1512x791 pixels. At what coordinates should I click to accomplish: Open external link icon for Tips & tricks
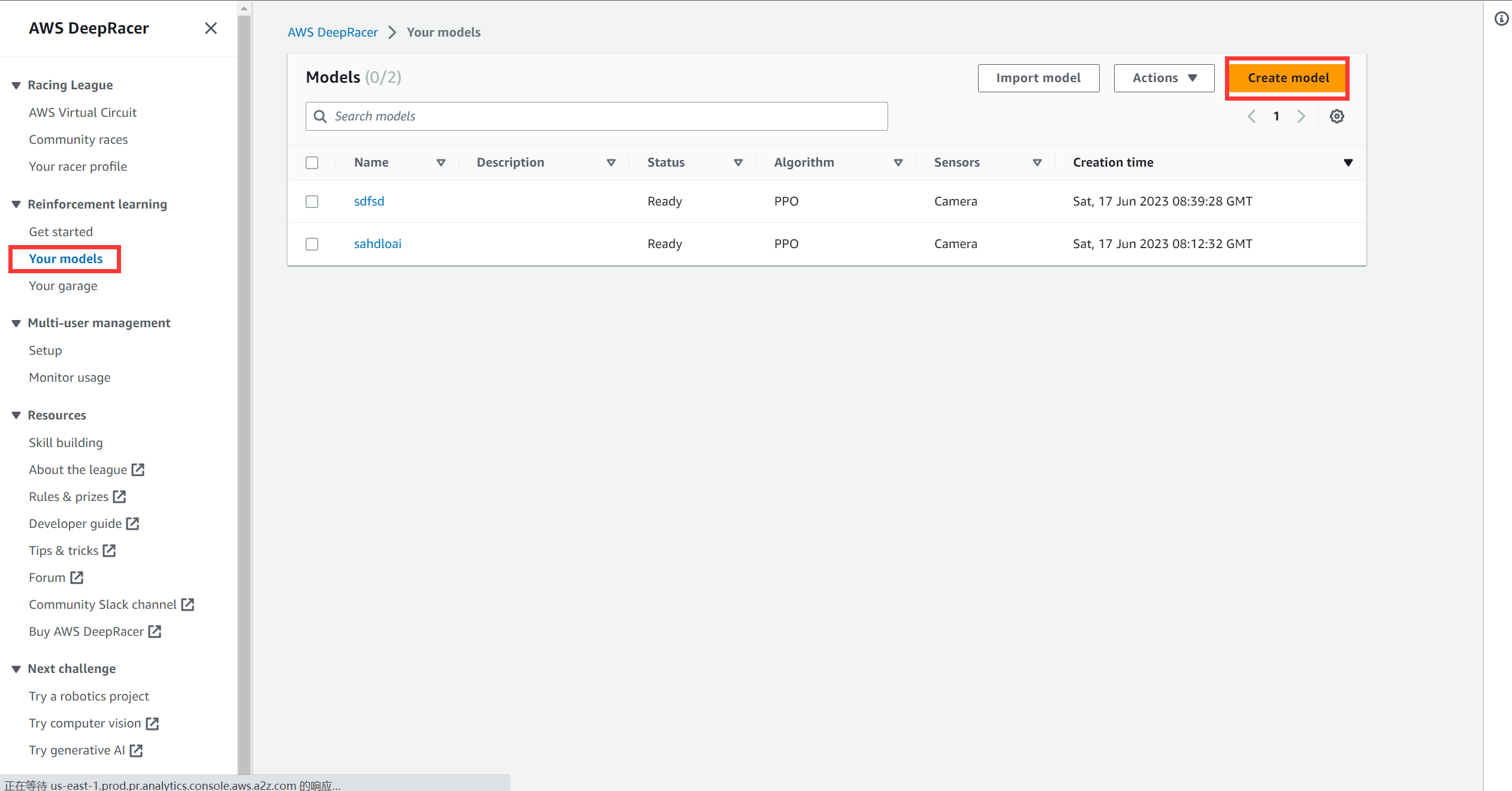[x=109, y=551]
